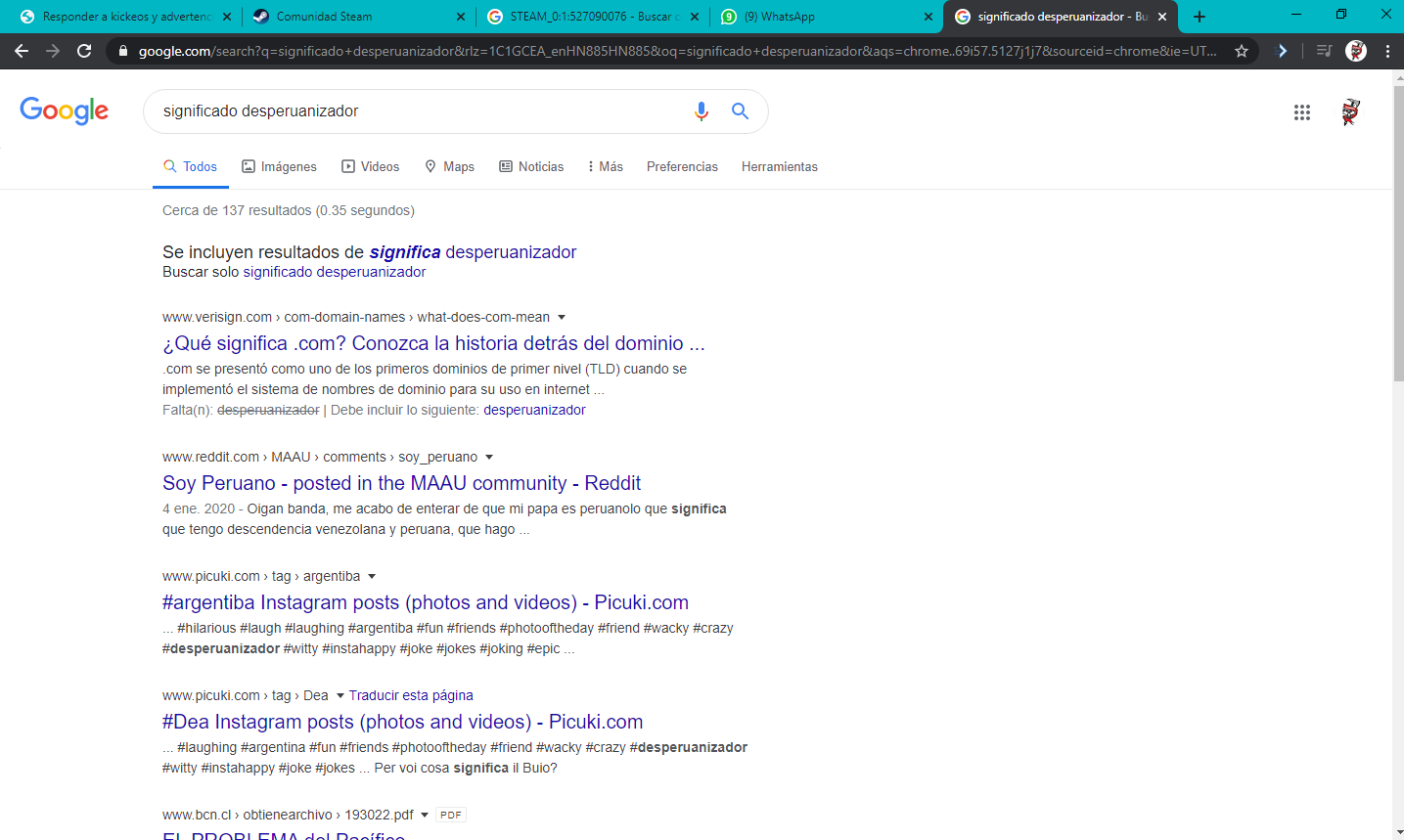Screen dimensions: 1404x840
Task: Expand the picuki Dea result dropdown arrow
Action: click(340, 695)
